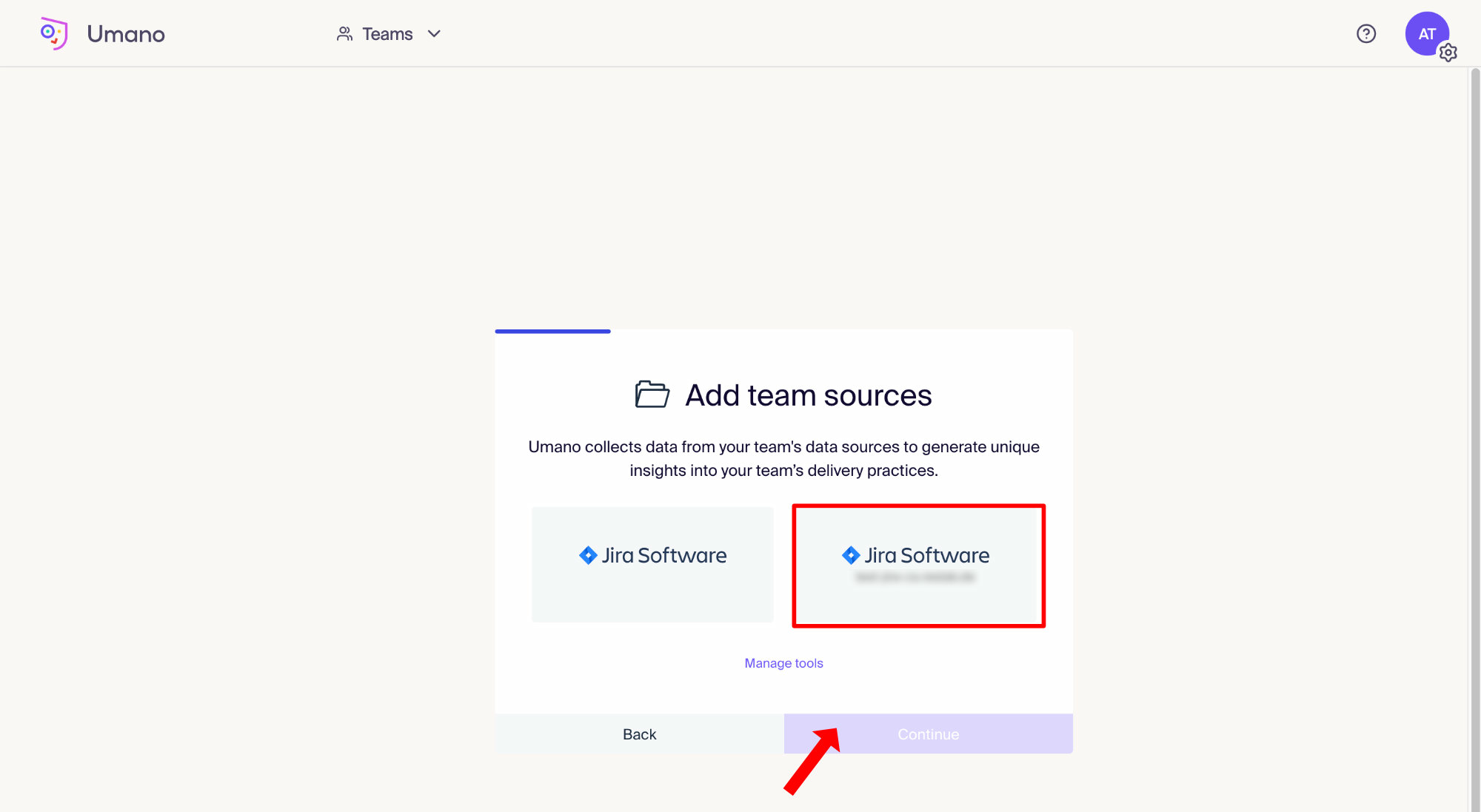The width and height of the screenshot is (1481, 812).
Task: Click the Teams people icon
Action: pyautogui.click(x=344, y=34)
